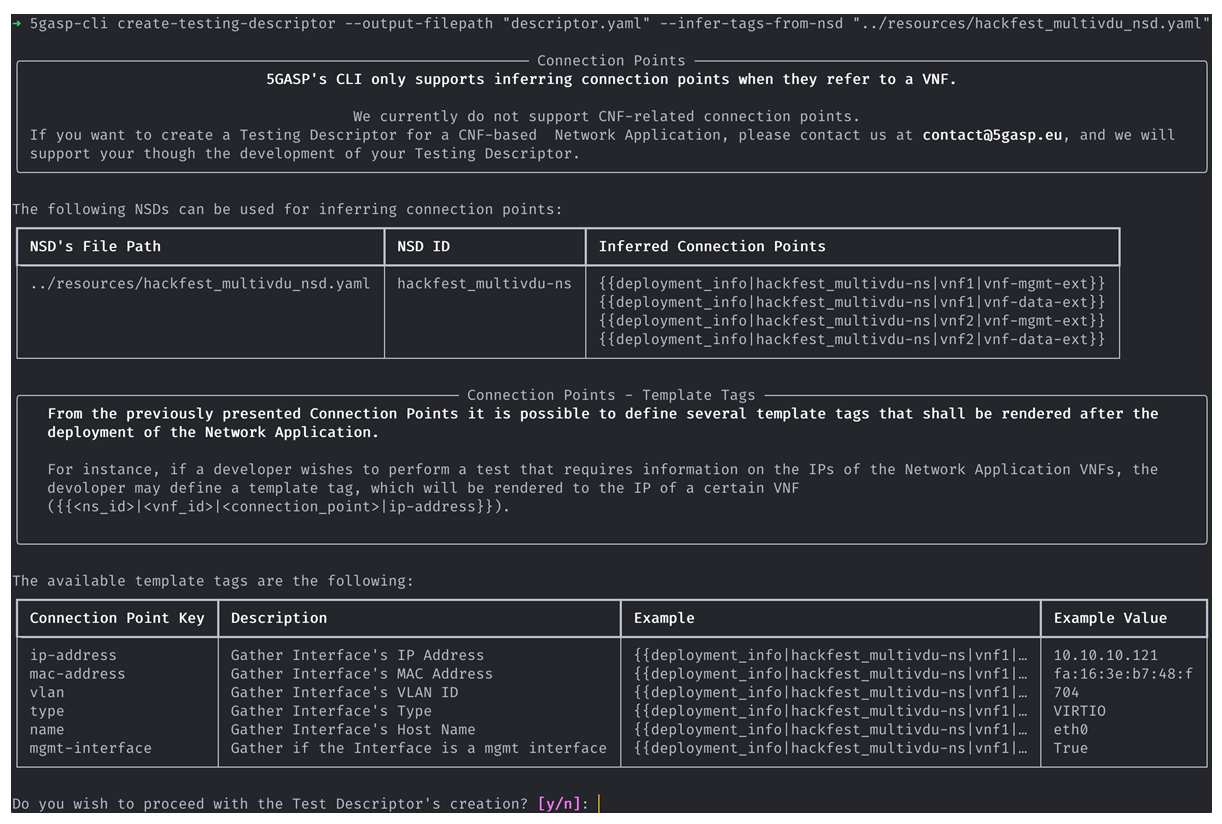This screenshot has height=824, width=1222.
Task: Click the Example Value column header
Action: (x=1110, y=618)
